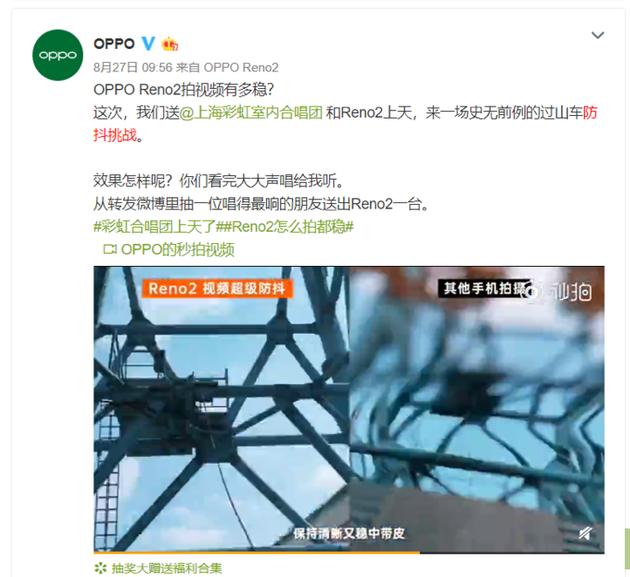
Task: Expand the post options chevron menu
Action: (598, 35)
